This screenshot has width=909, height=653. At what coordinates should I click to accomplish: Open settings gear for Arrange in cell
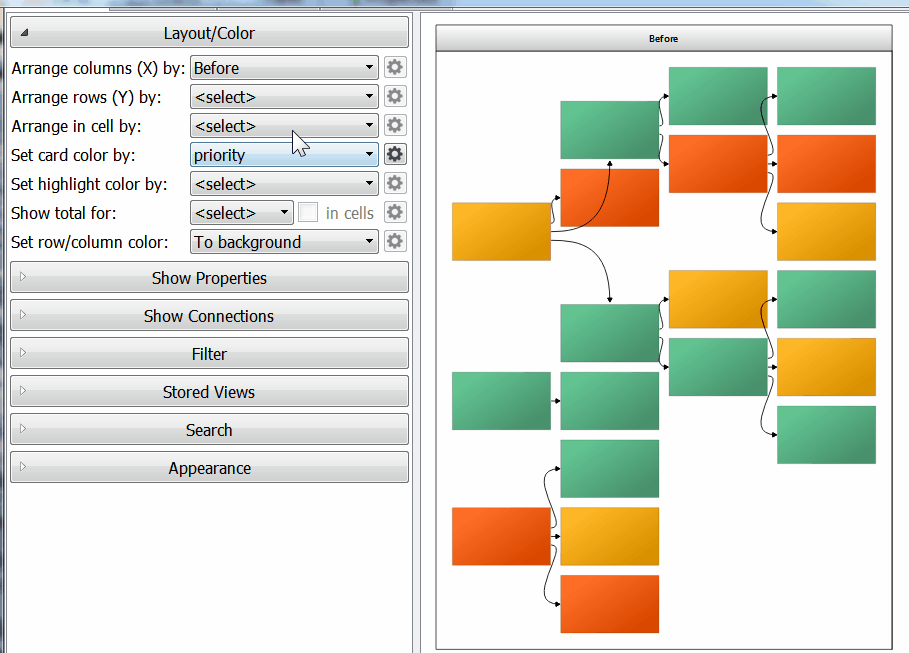point(395,126)
